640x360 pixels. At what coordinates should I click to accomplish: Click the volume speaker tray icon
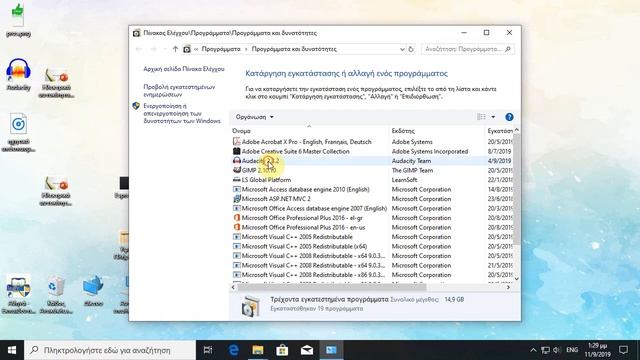(557, 350)
